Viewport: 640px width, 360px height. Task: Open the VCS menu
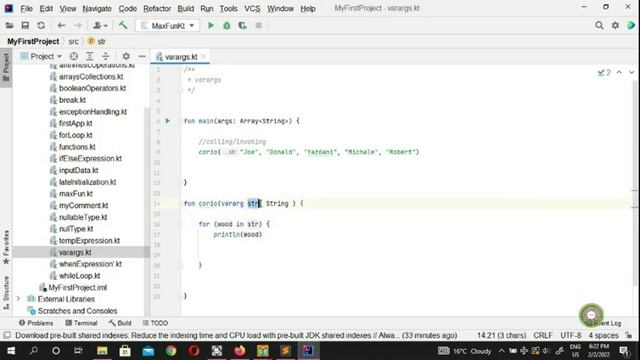pyautogui.click(x=252, y=9)
